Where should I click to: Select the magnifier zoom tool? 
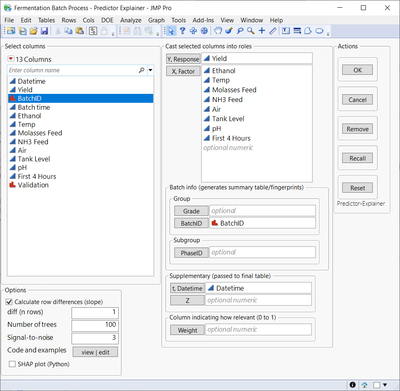tap(251, 31)
